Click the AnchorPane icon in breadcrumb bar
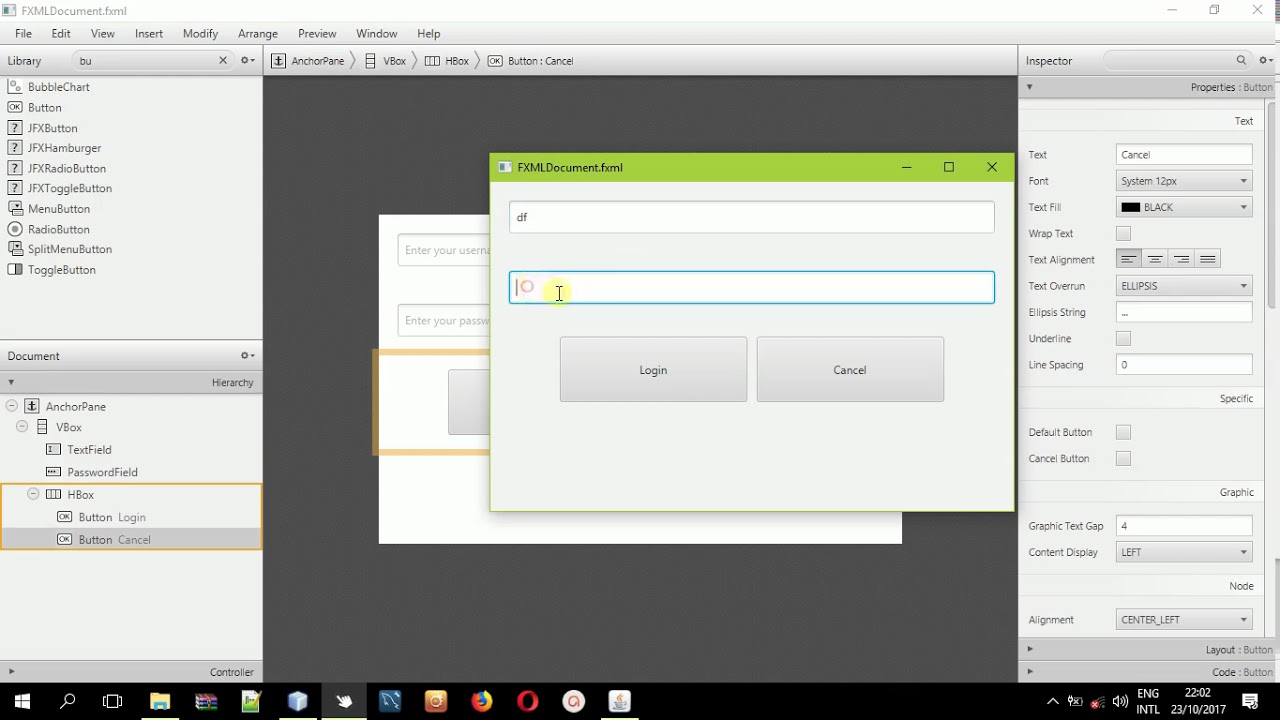The height and width of the screenshot is (720, 1280). click(279, 61)
